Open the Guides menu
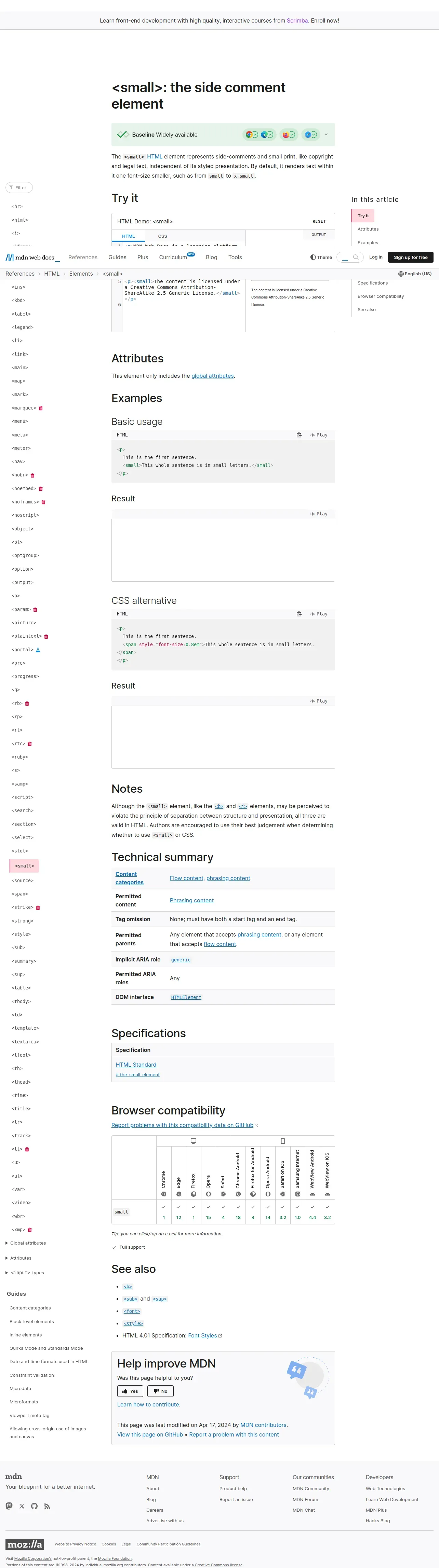Screen dimensions: 439x1568 pyautogui.click(x=117, y=258)
